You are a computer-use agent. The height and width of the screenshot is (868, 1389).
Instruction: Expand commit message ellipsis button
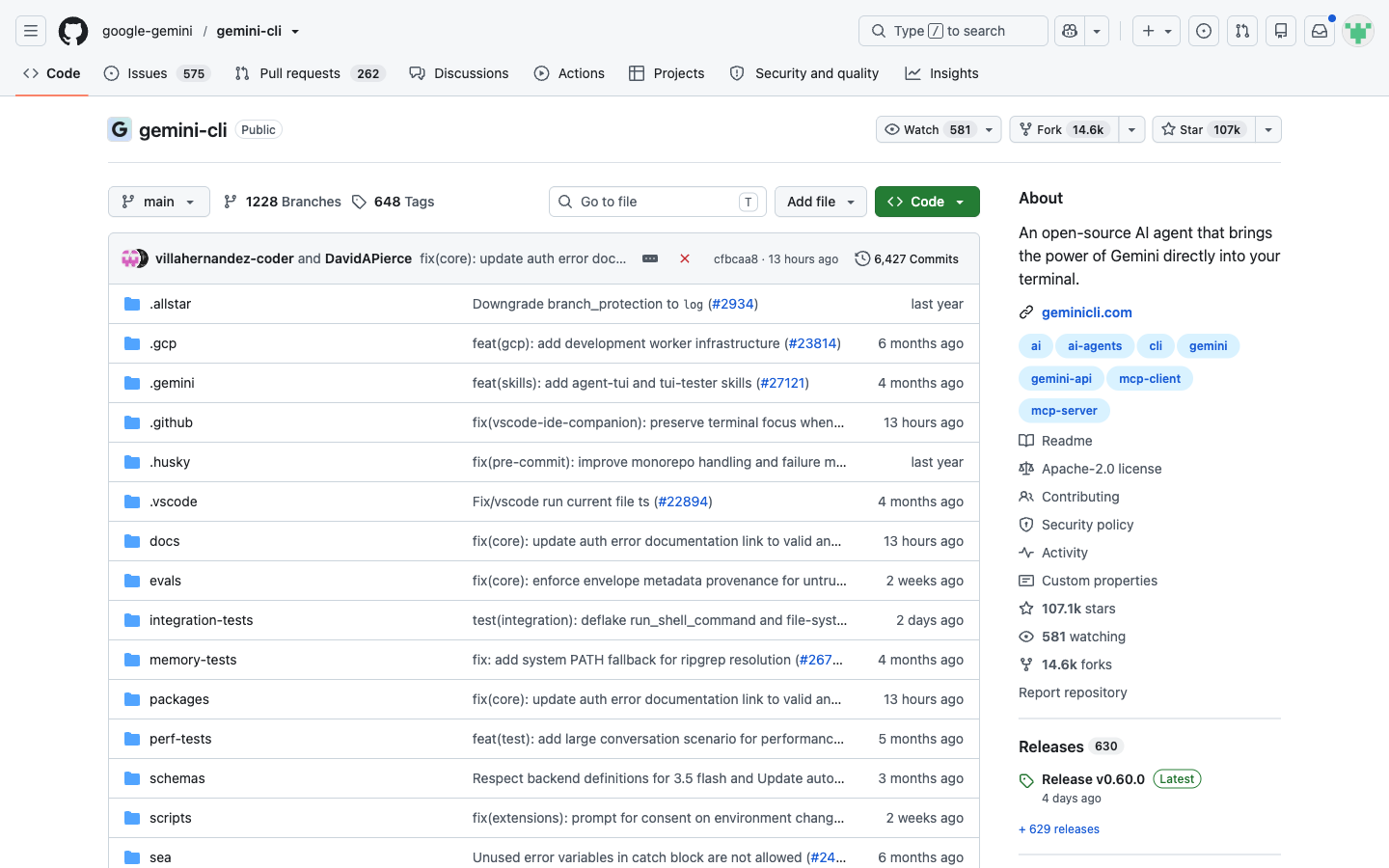(650, 258)
